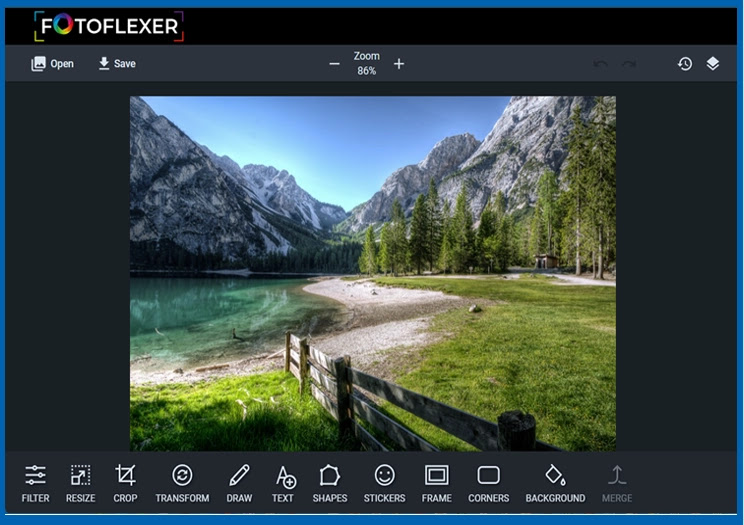Select the Resize tool
The image size is (744, 525).
click(80, 483)
